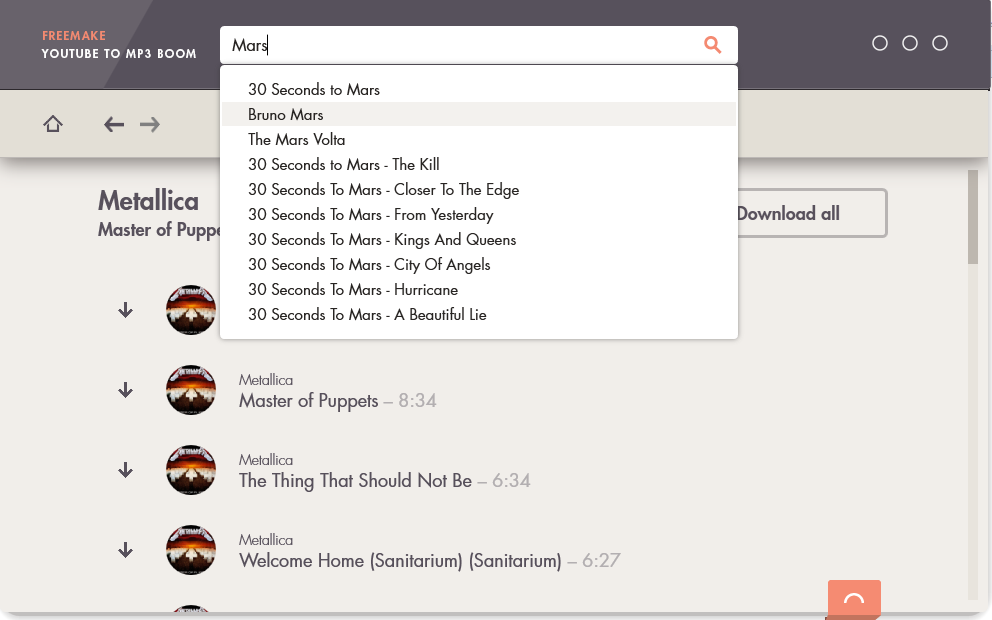Click The Thing That Should Not Be title
Viewport: 992px width, 620px height.
click(x=355, y=481)
